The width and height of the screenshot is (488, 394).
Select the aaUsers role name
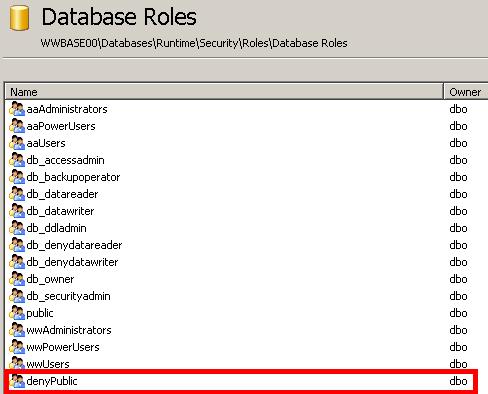point(46,143)
